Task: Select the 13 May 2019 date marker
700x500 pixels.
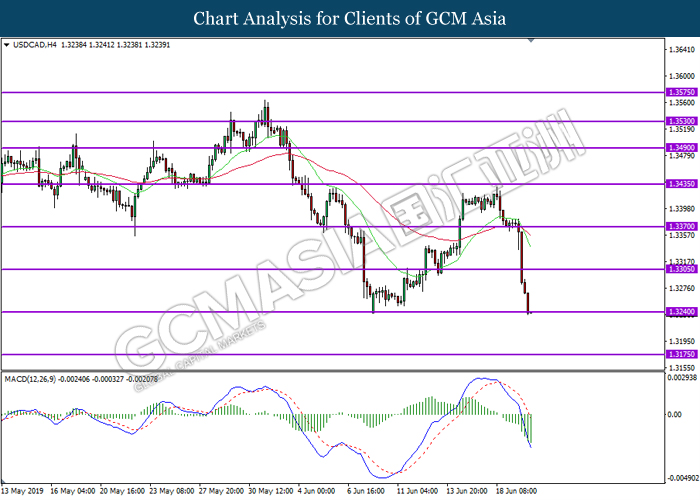Action: coord(23,491)
